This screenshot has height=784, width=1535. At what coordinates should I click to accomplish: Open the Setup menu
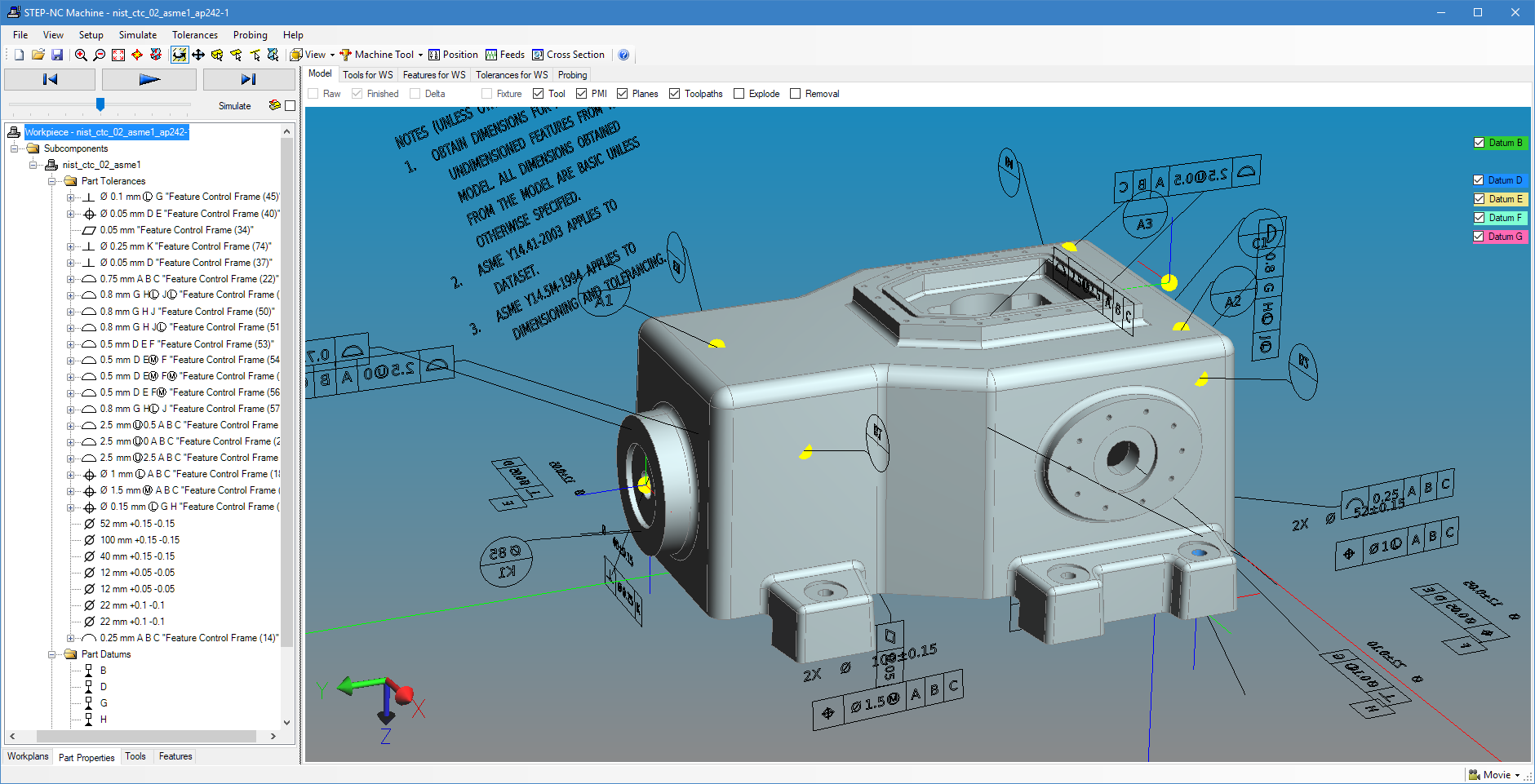click(91, 35)
